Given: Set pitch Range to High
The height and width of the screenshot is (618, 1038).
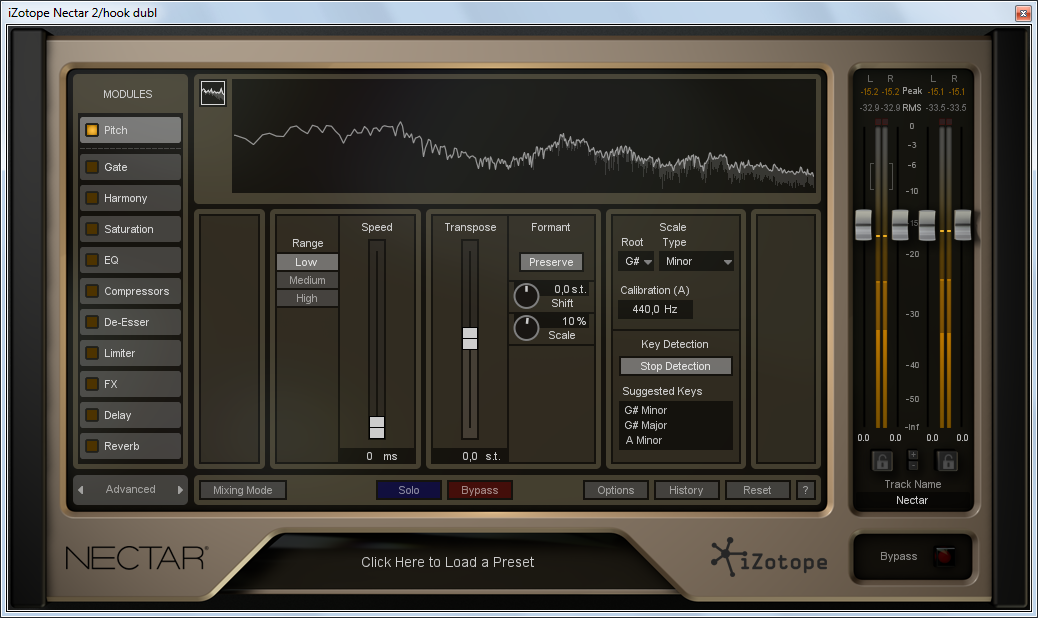Looking at the screenshot, I should pos(307,298).
